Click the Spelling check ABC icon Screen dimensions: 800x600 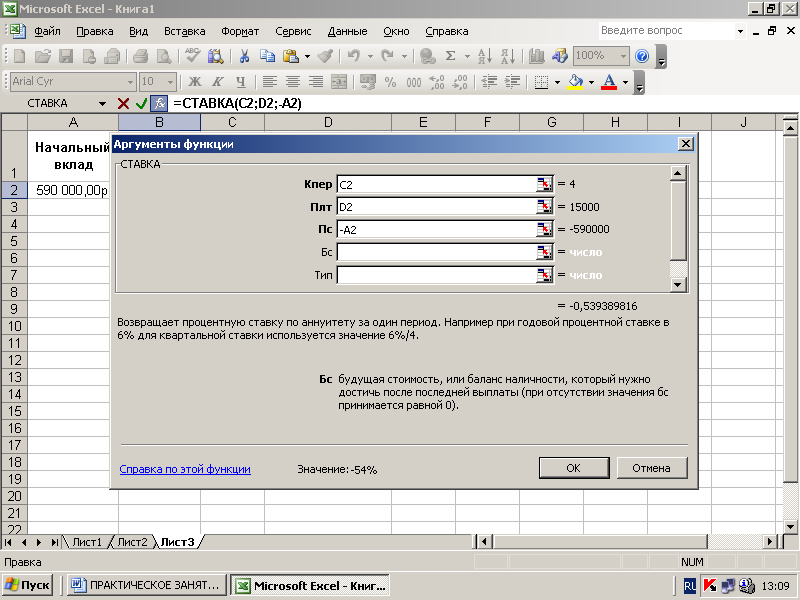[192, 56]
